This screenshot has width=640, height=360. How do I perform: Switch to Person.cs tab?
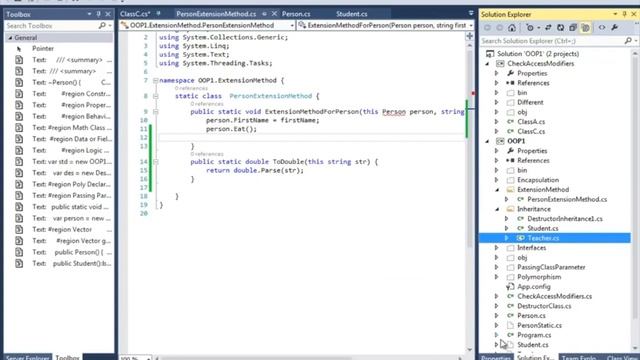point(296,14)
